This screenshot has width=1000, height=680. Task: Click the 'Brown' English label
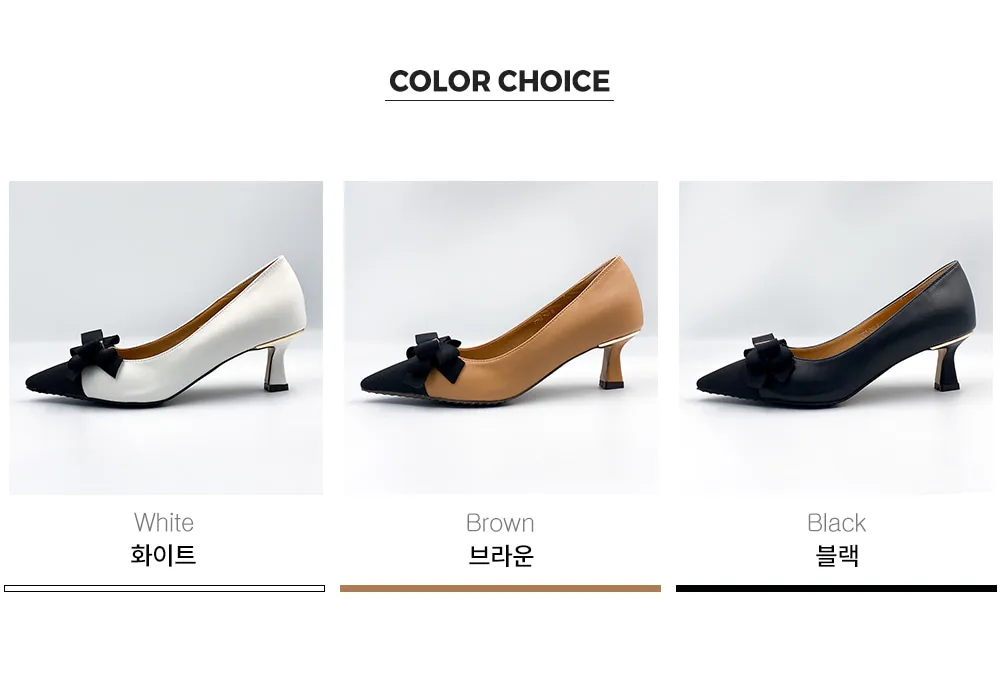(x=500, y=523)
